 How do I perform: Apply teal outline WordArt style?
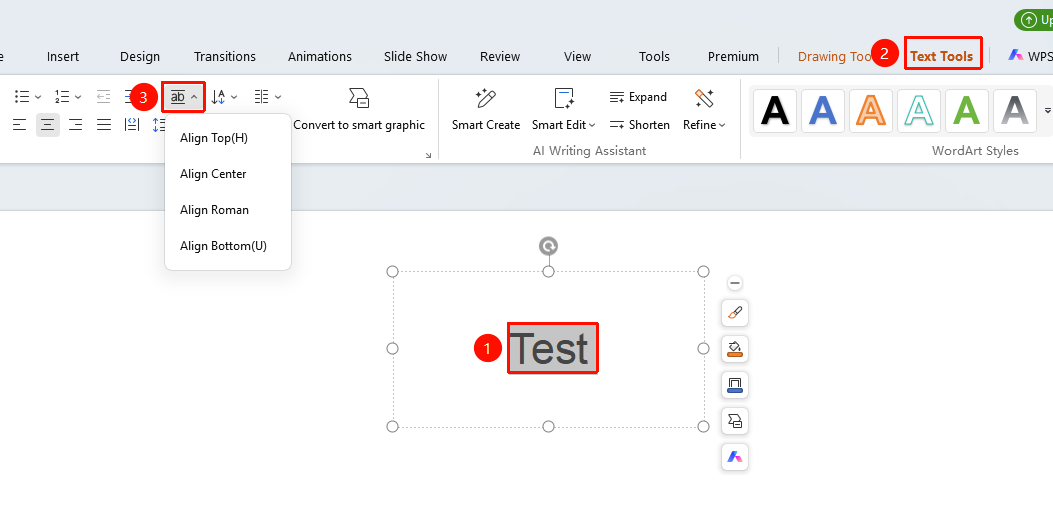point(919,111)
